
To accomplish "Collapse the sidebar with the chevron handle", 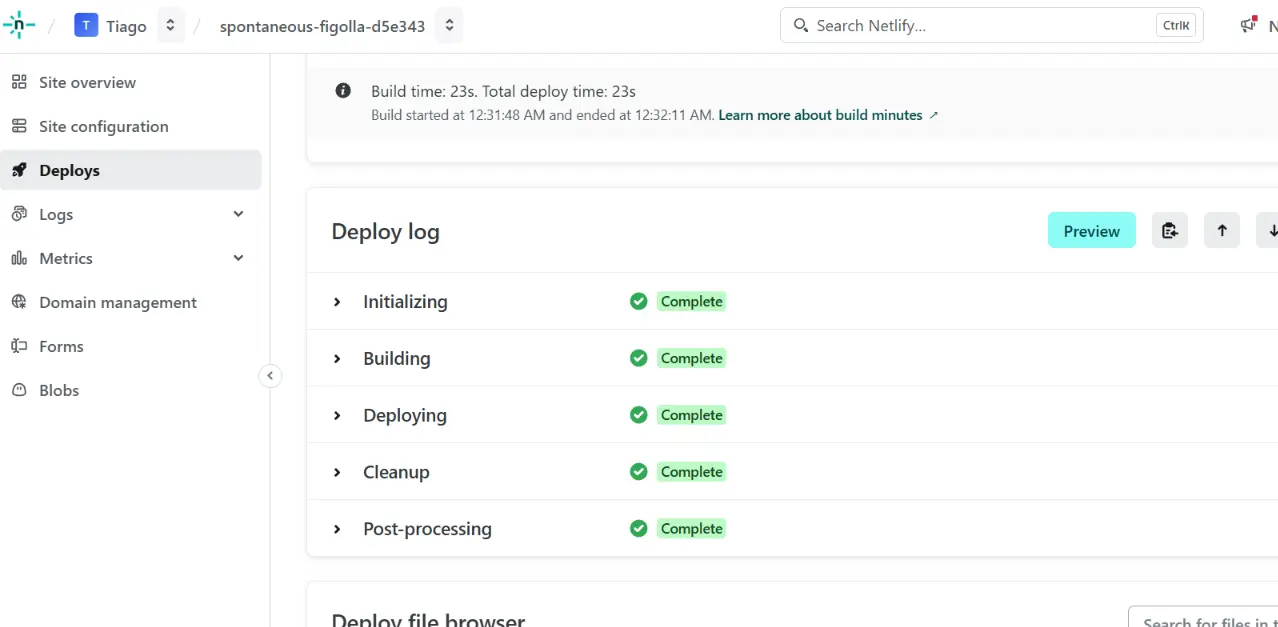I will click(x=270, y=375).
